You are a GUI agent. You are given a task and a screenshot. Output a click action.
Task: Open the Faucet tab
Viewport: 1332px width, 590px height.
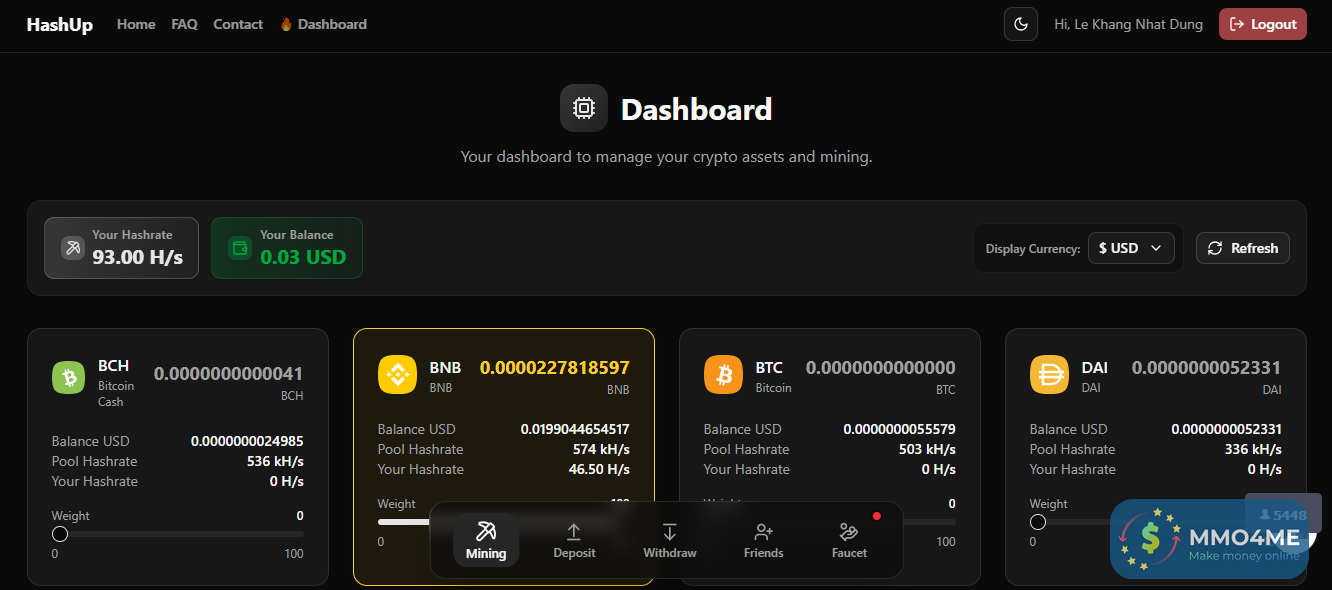pyautogui.click(x=850, y=540)
